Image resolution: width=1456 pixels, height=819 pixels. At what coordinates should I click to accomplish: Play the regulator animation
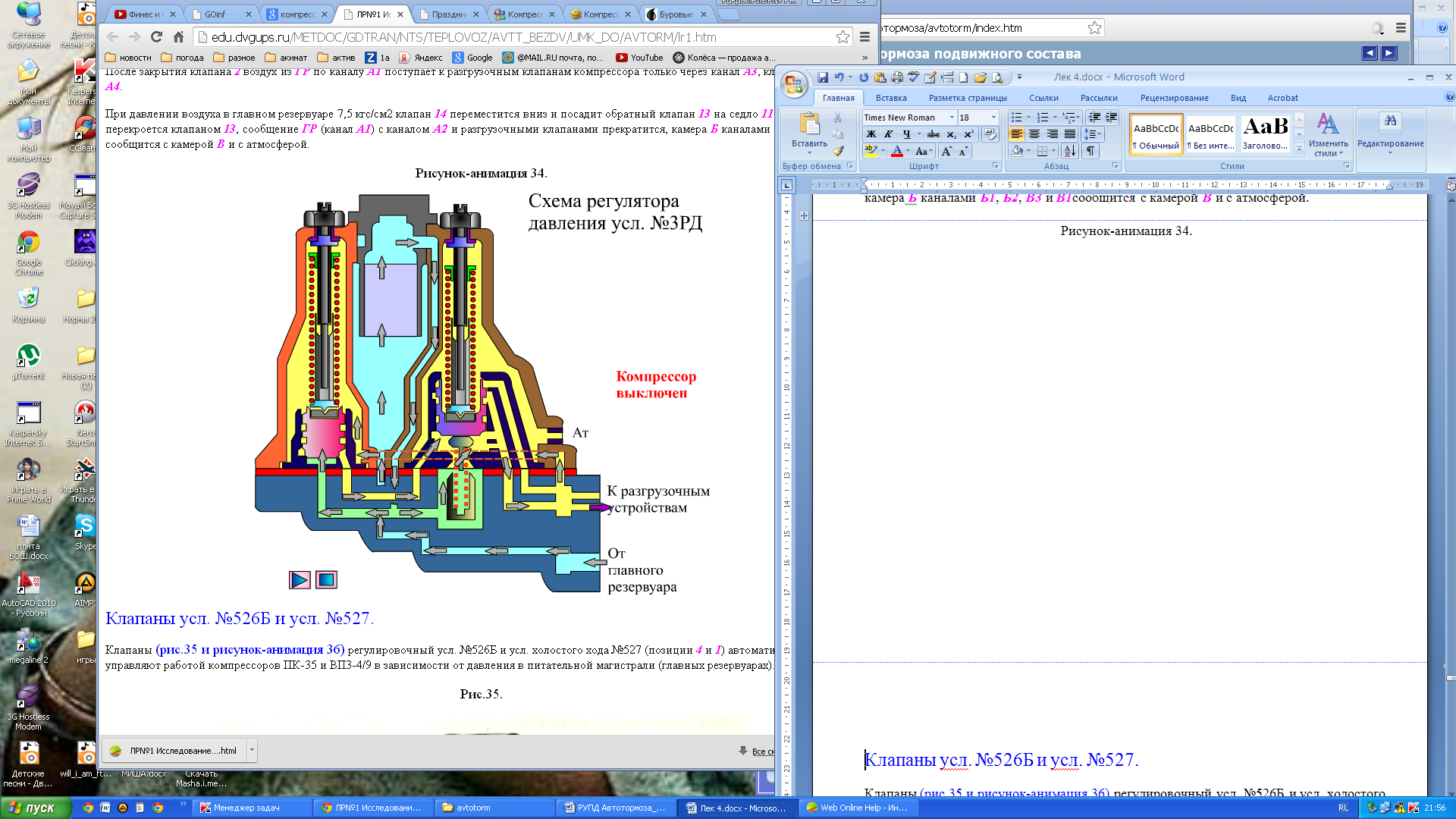pos(300,580)
